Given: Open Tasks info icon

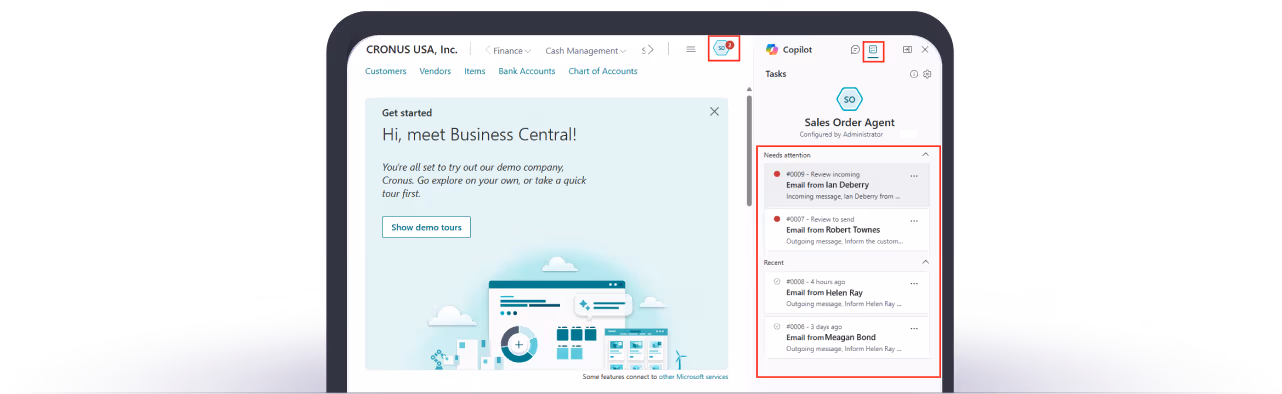Looking at the screenshot, I should click(x=914, y=74).
